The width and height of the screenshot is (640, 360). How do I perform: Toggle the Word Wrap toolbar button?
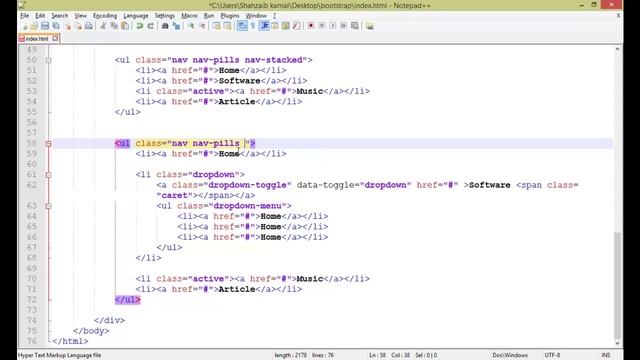(x=242, y=26)
